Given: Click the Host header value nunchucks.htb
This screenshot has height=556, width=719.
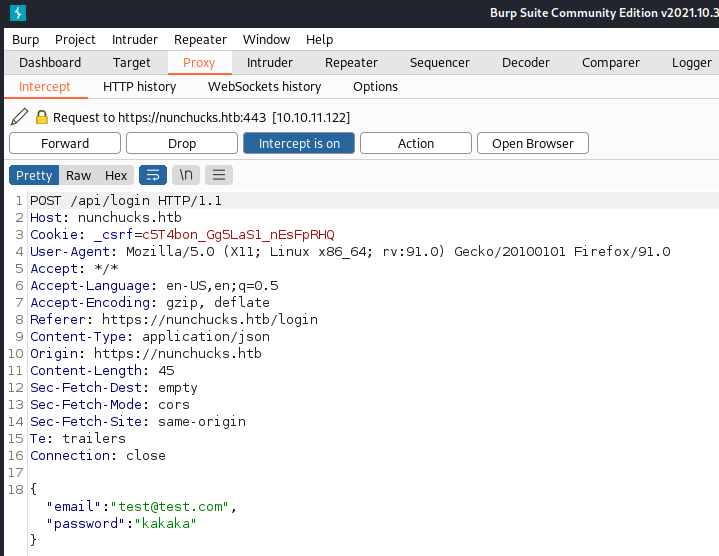Looking at the screenshot, I should tap(130, 217).
